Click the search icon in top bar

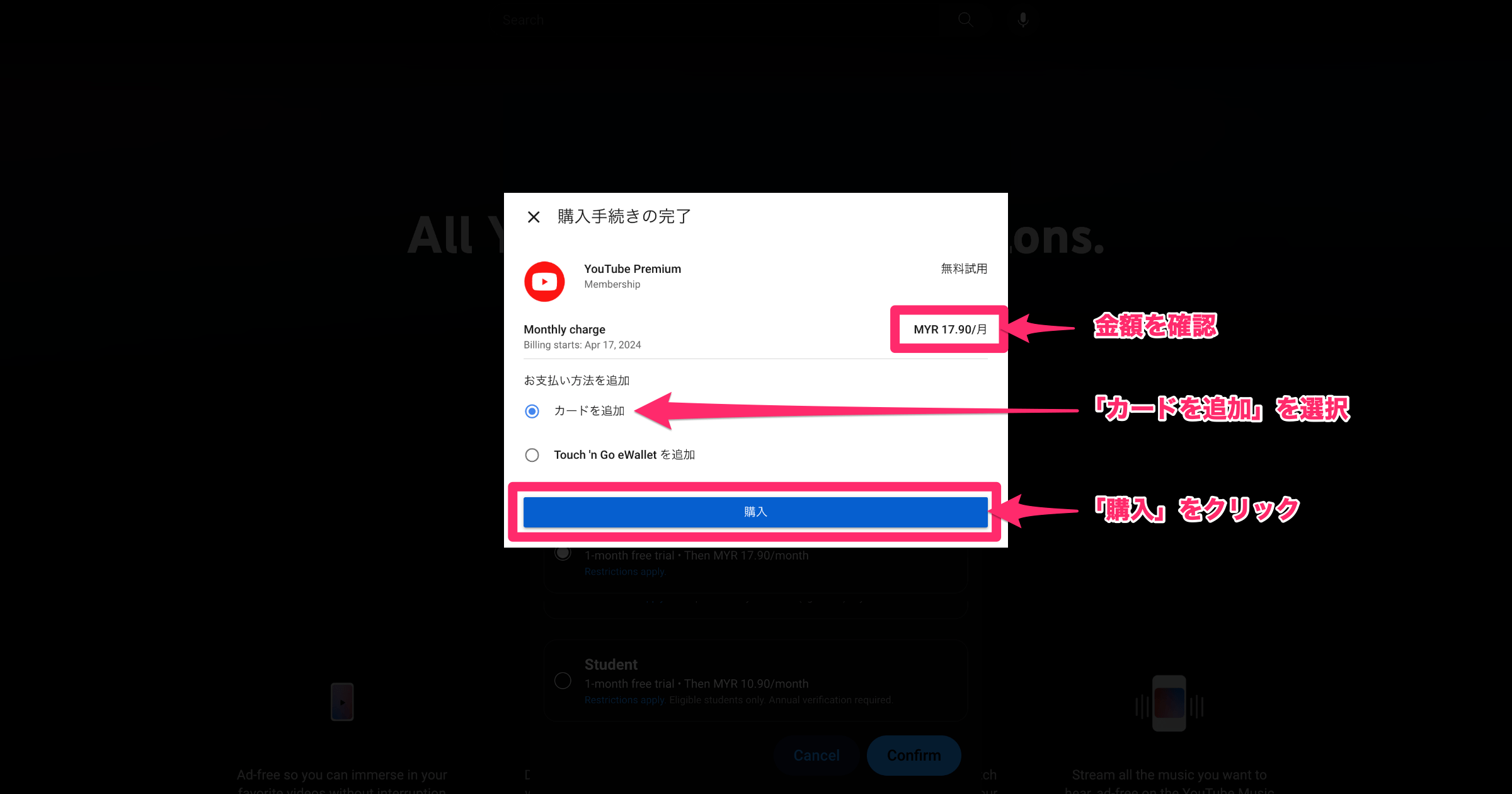click(965, 18)
